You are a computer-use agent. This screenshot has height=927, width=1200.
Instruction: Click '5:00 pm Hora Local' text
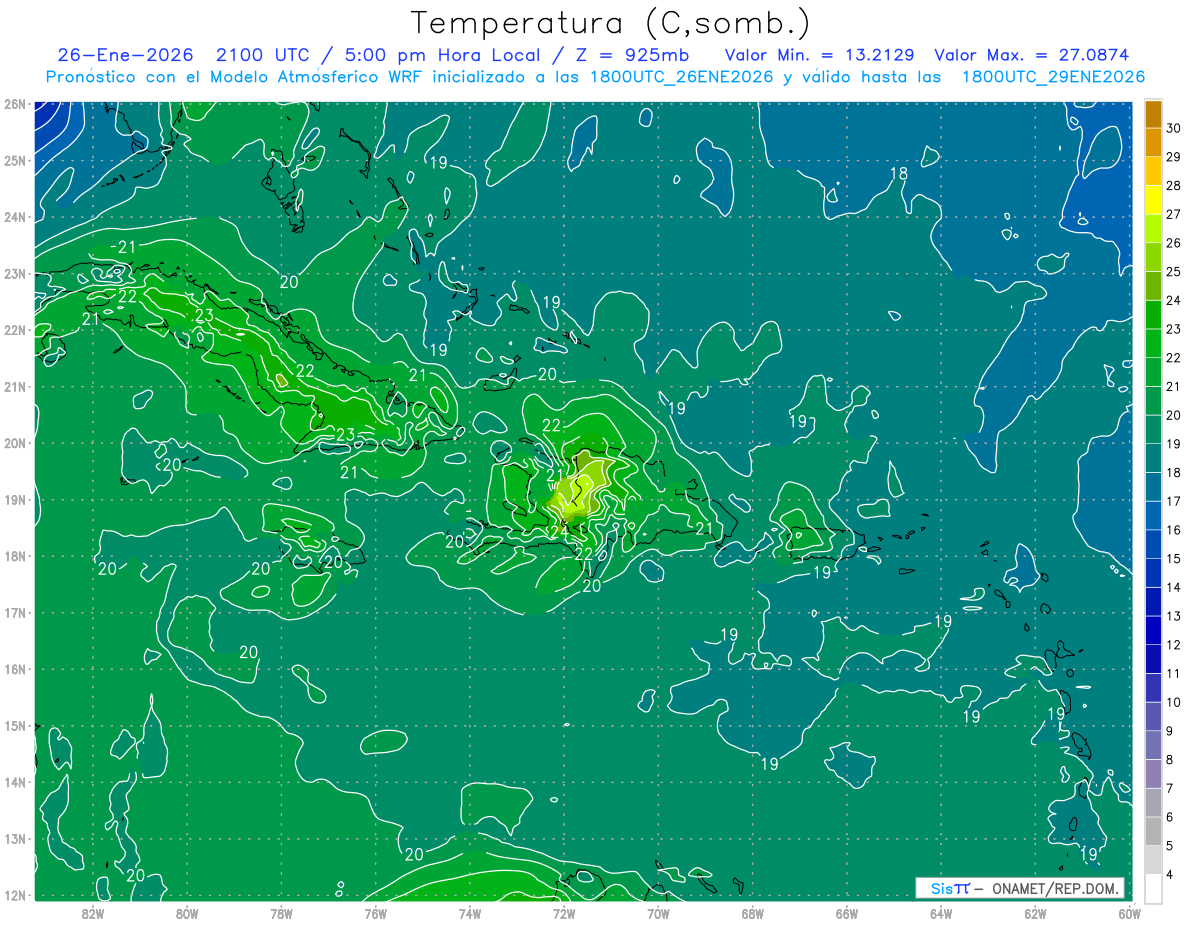444,55
